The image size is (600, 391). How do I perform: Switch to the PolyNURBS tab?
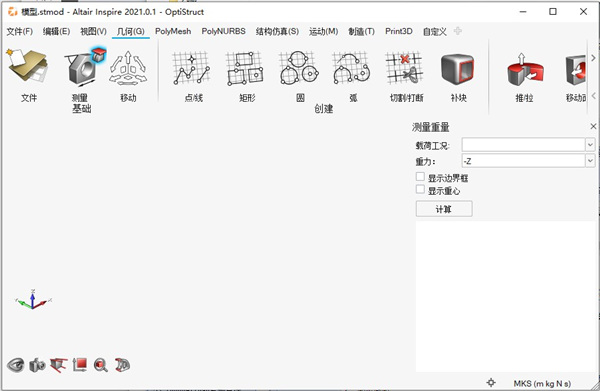coord(223,31)
